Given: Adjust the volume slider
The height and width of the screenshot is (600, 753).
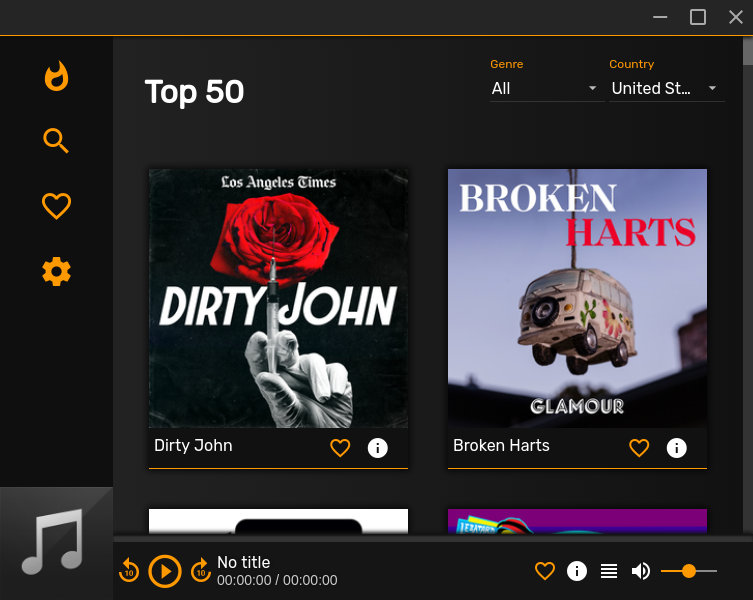Looking at the screenshot, I should point(689,571).
